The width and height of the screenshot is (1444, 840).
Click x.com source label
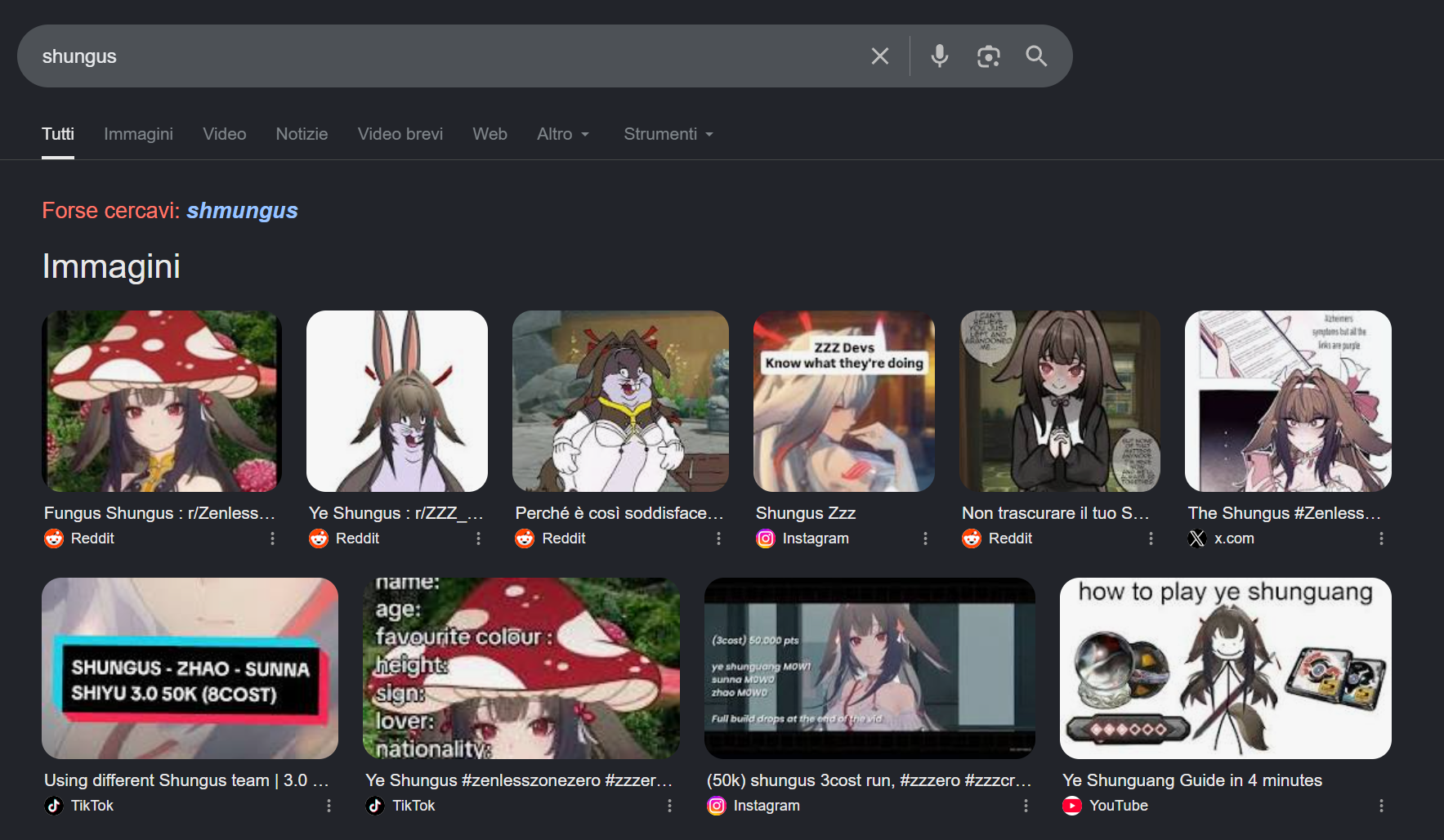1234,538
